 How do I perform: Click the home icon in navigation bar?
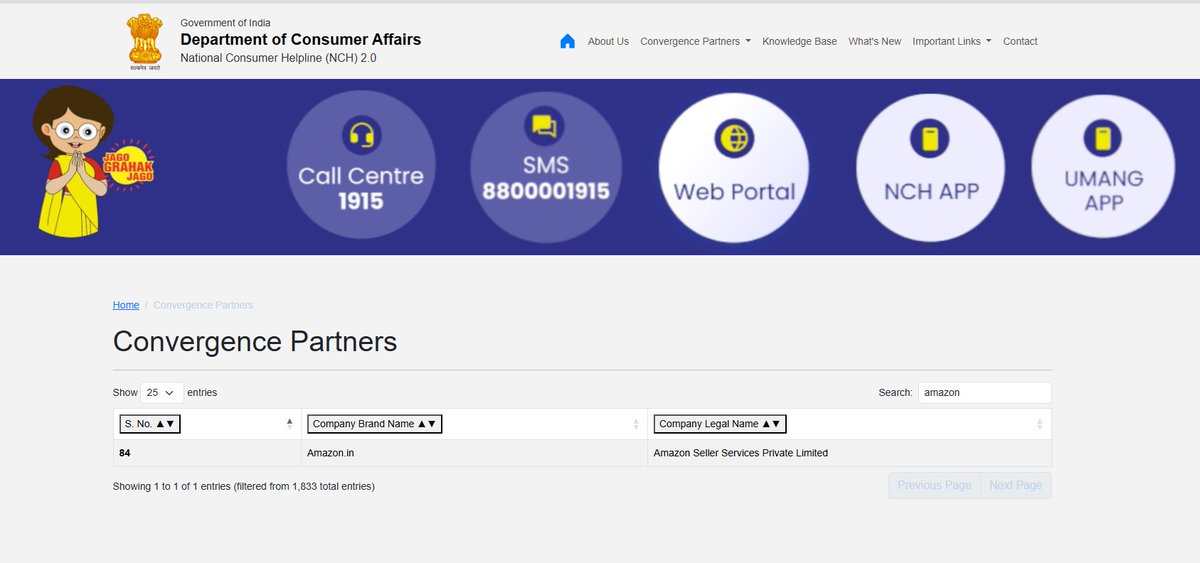pyautogui.click(x=567, y=41)
